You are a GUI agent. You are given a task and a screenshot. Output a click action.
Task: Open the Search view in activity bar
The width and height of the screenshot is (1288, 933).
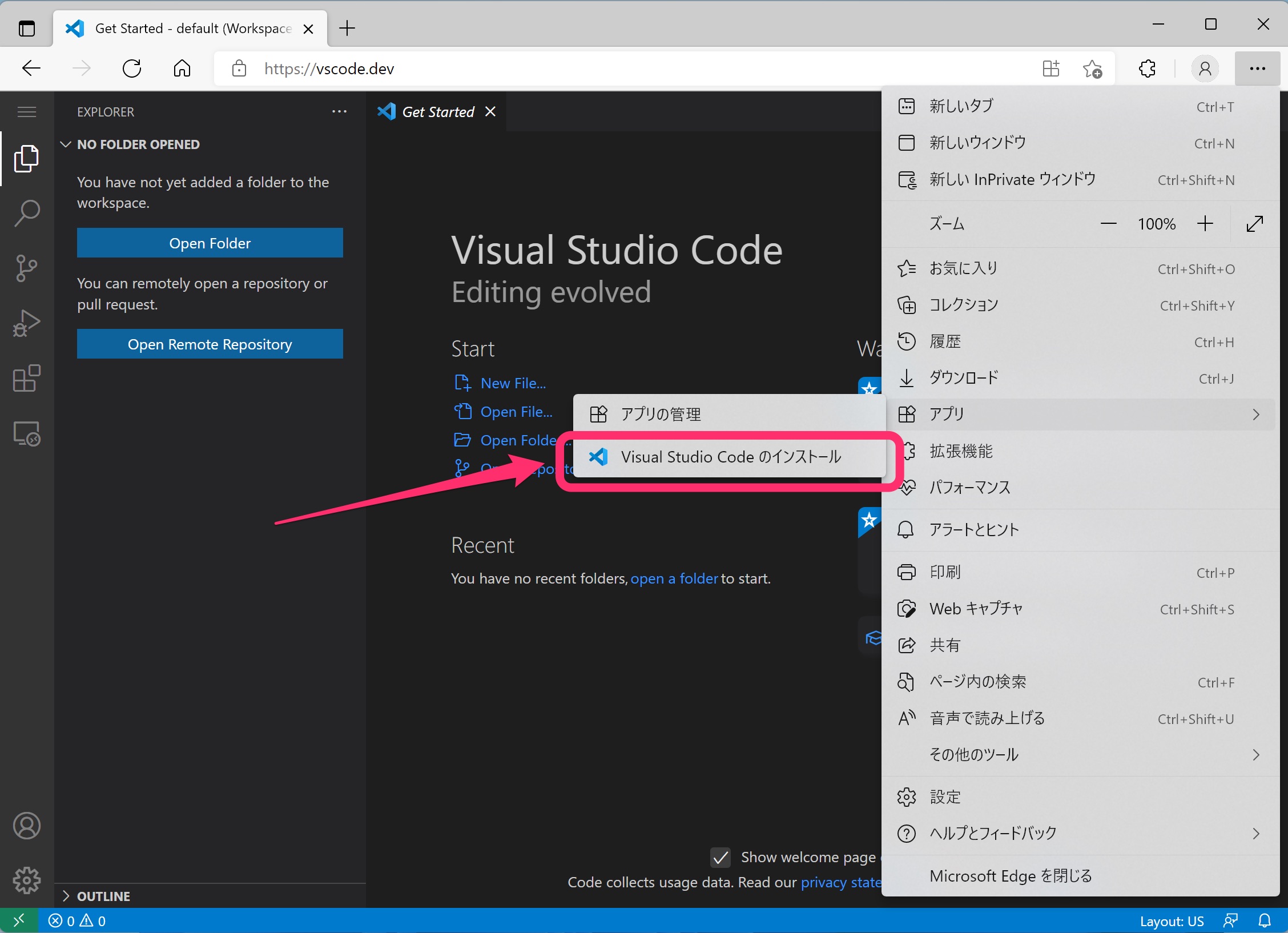(x=26, y=213)
